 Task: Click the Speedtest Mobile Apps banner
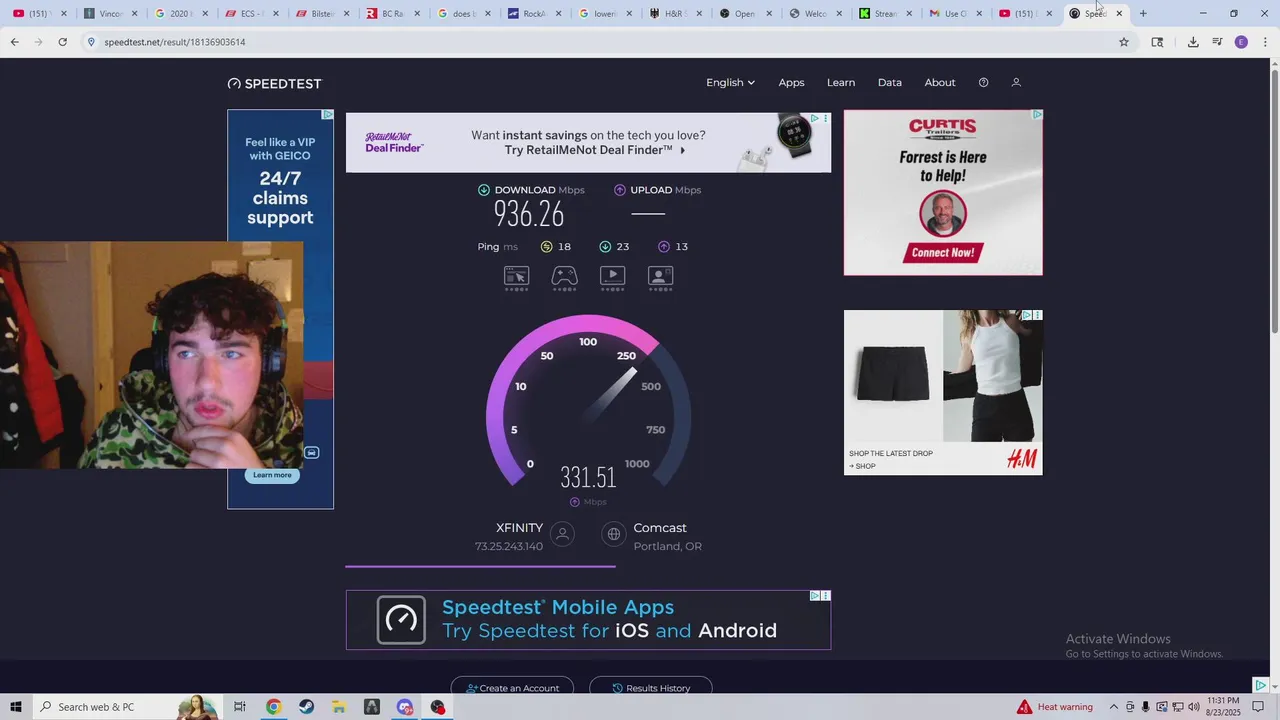[x=588, y=620]
